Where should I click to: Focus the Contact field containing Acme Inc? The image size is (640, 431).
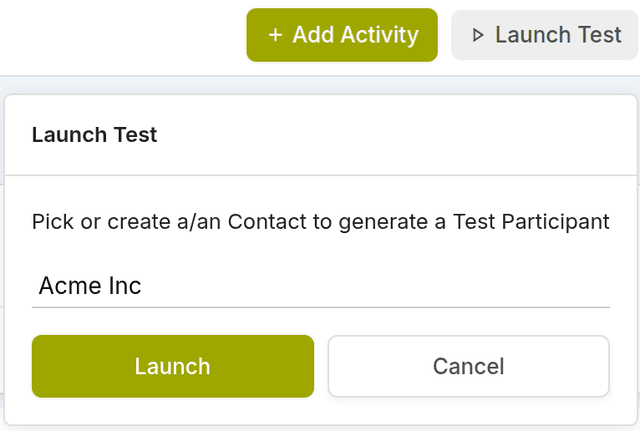pos(320,286)
